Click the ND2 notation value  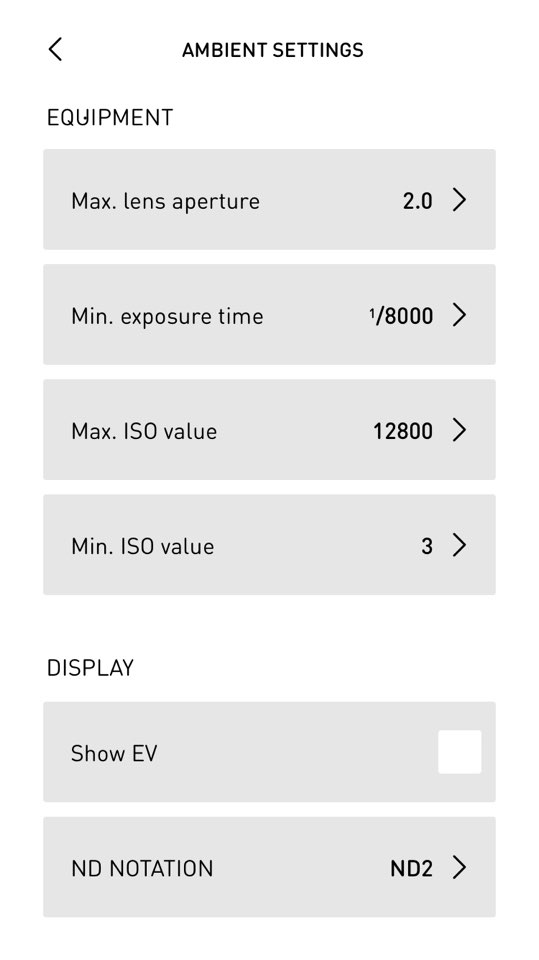[x=412, y=868]
